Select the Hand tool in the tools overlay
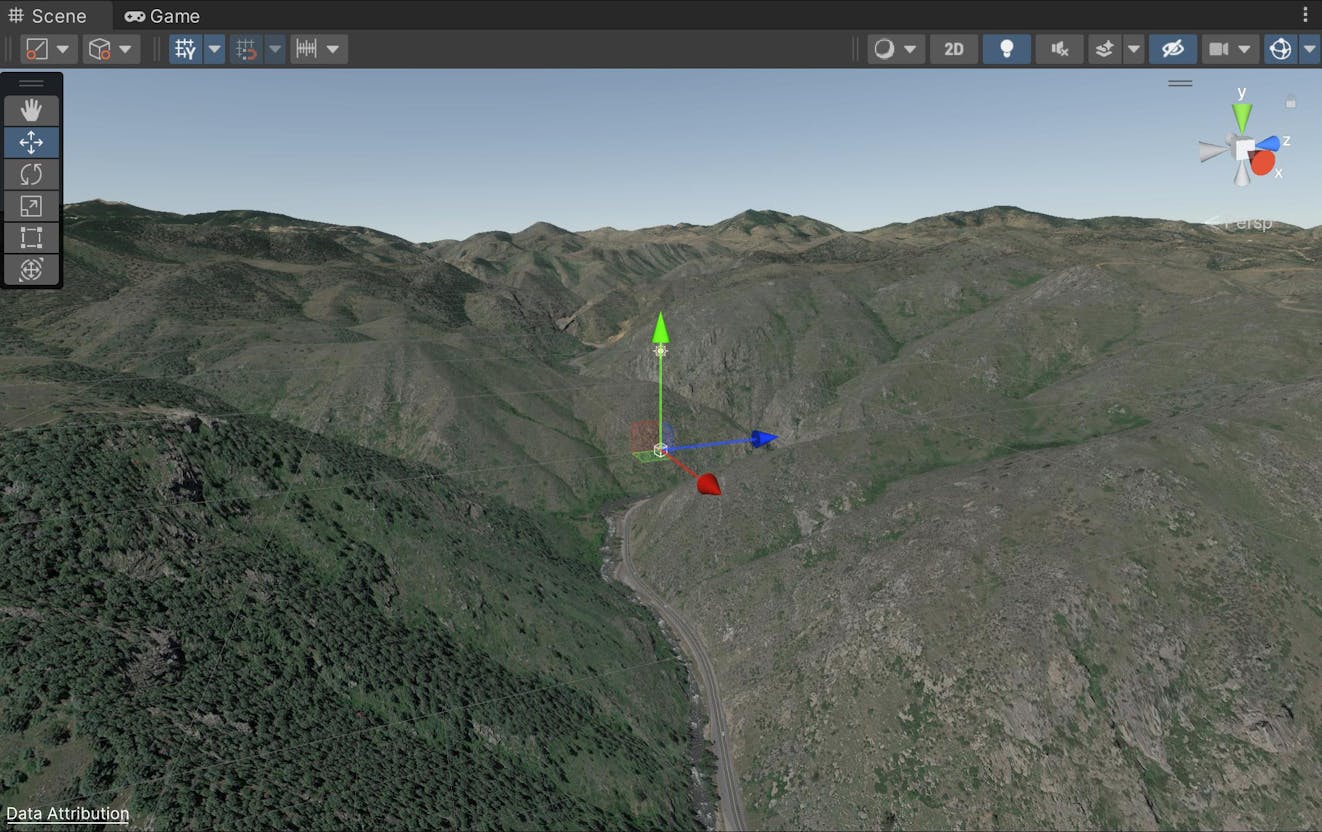Image resolution: width=1322 pixels, height=832 pixels. 32,109
